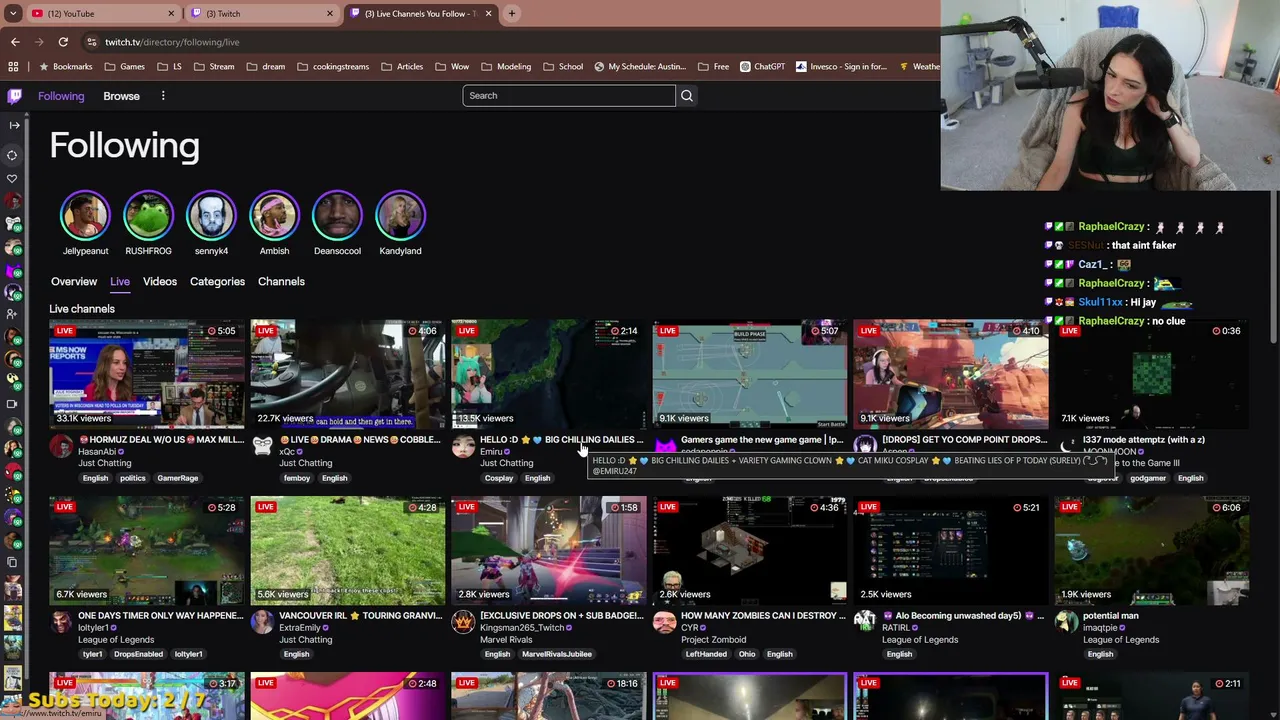The width and height of the screenshot is (1280, 720).
Task: Click the MarvelRivalsJubilee tag
Action: pyautogui.click(x=557, y=654)
